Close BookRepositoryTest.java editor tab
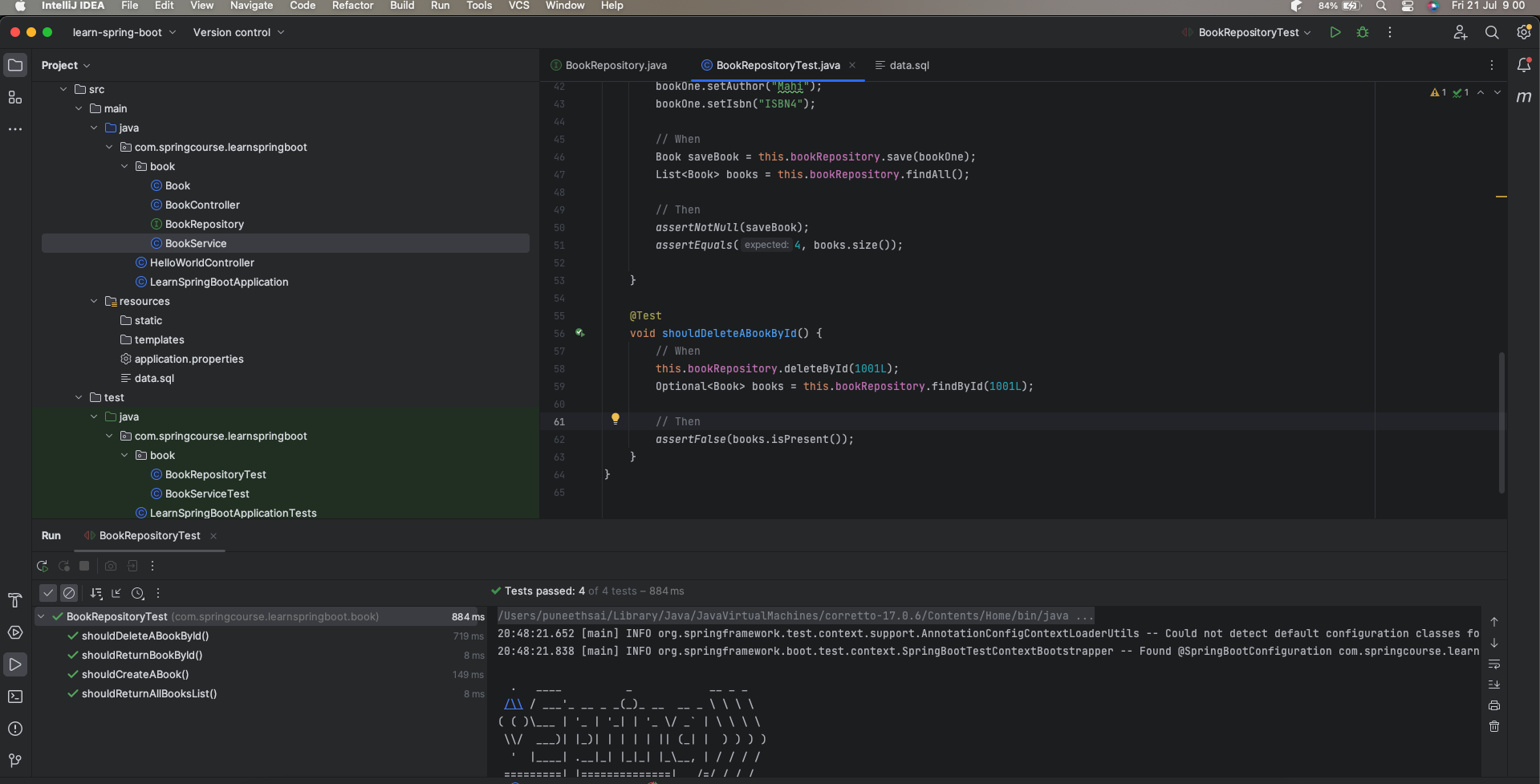 tap(852, 65)
